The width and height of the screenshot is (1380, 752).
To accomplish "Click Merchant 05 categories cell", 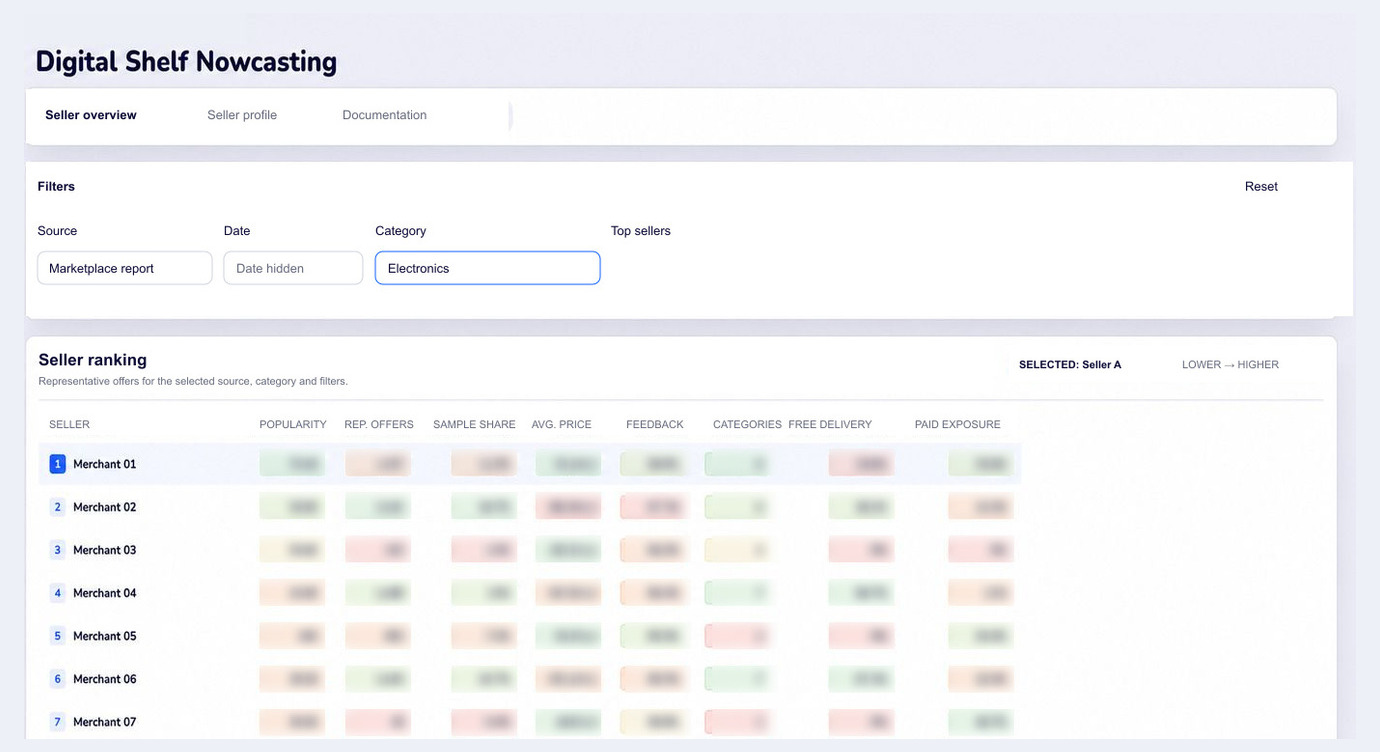I will coord(738,636).
